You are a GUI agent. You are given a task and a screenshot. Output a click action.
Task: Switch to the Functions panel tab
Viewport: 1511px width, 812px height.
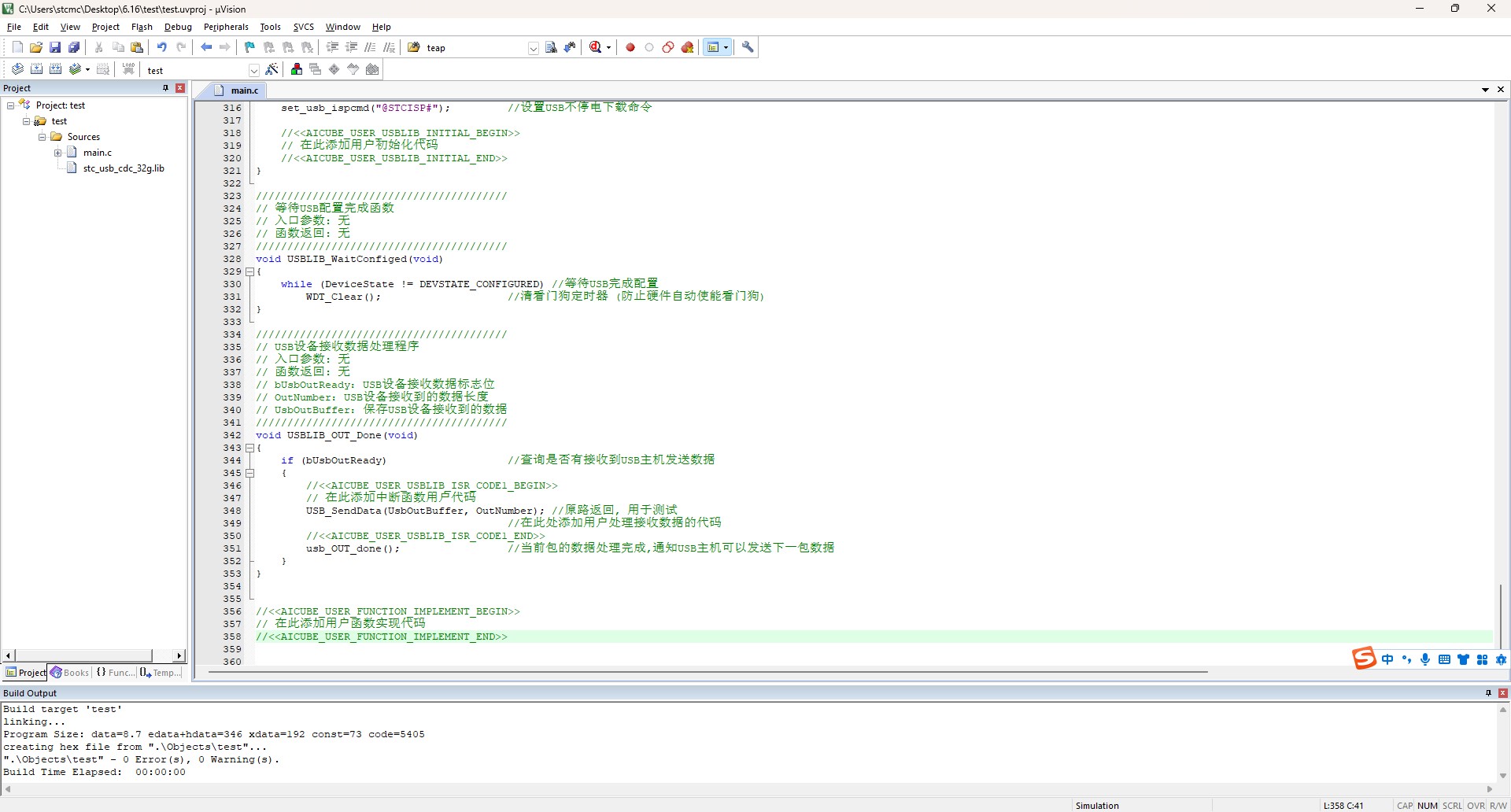coord(116,673)
